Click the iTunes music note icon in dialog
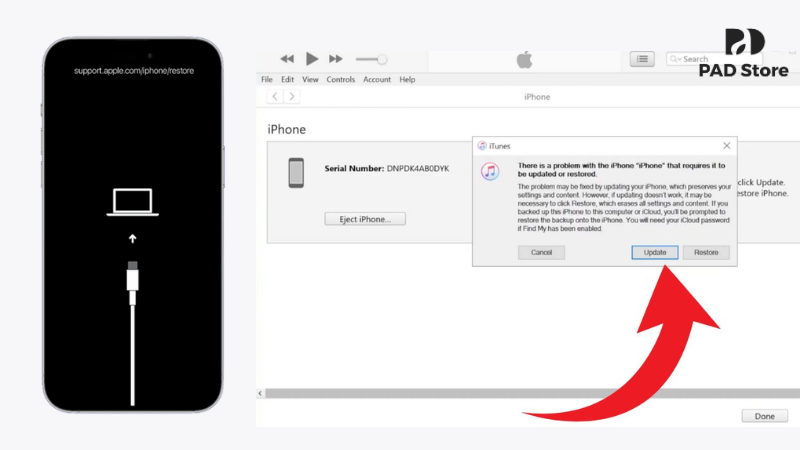 (x=490, y=171)
